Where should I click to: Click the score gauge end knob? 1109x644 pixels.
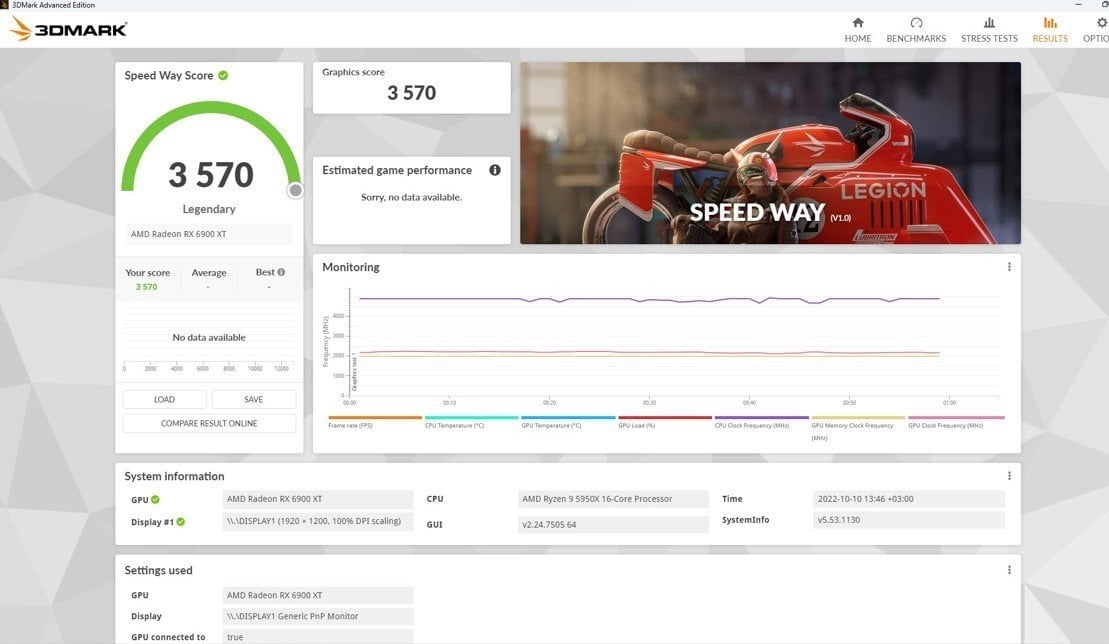tap(296, 190)
